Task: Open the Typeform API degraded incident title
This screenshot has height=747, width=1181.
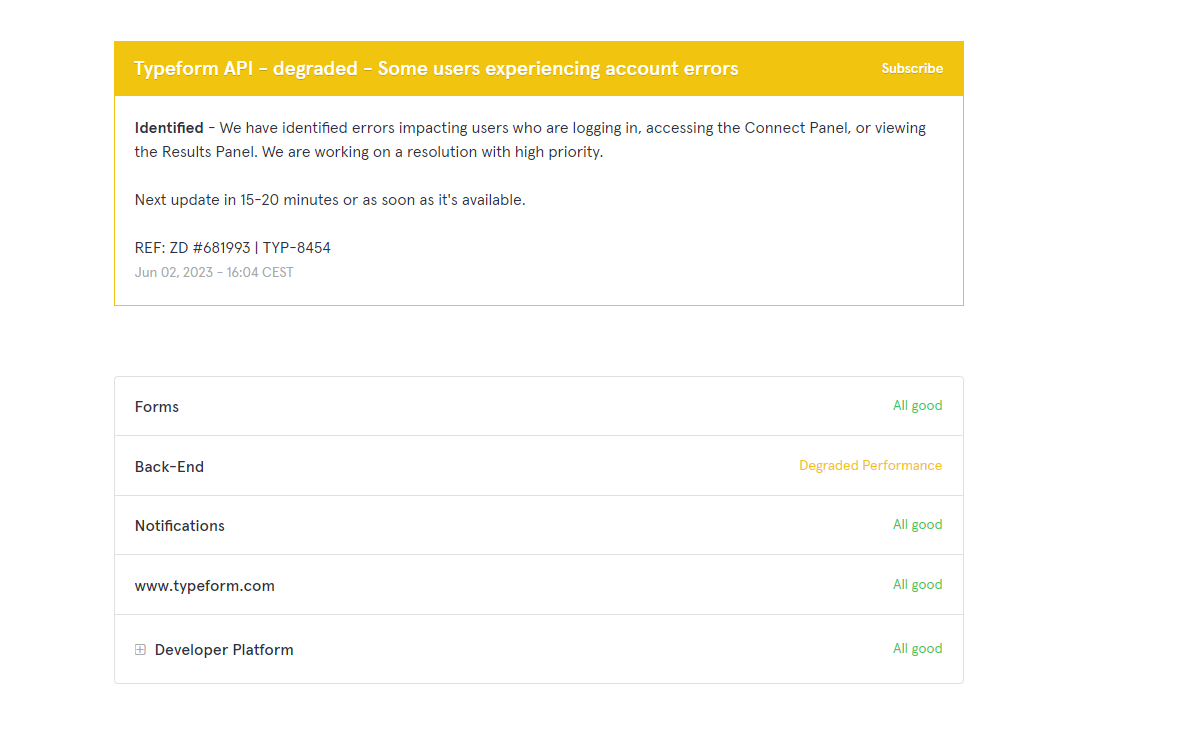Action: click(x=435, y=69)
